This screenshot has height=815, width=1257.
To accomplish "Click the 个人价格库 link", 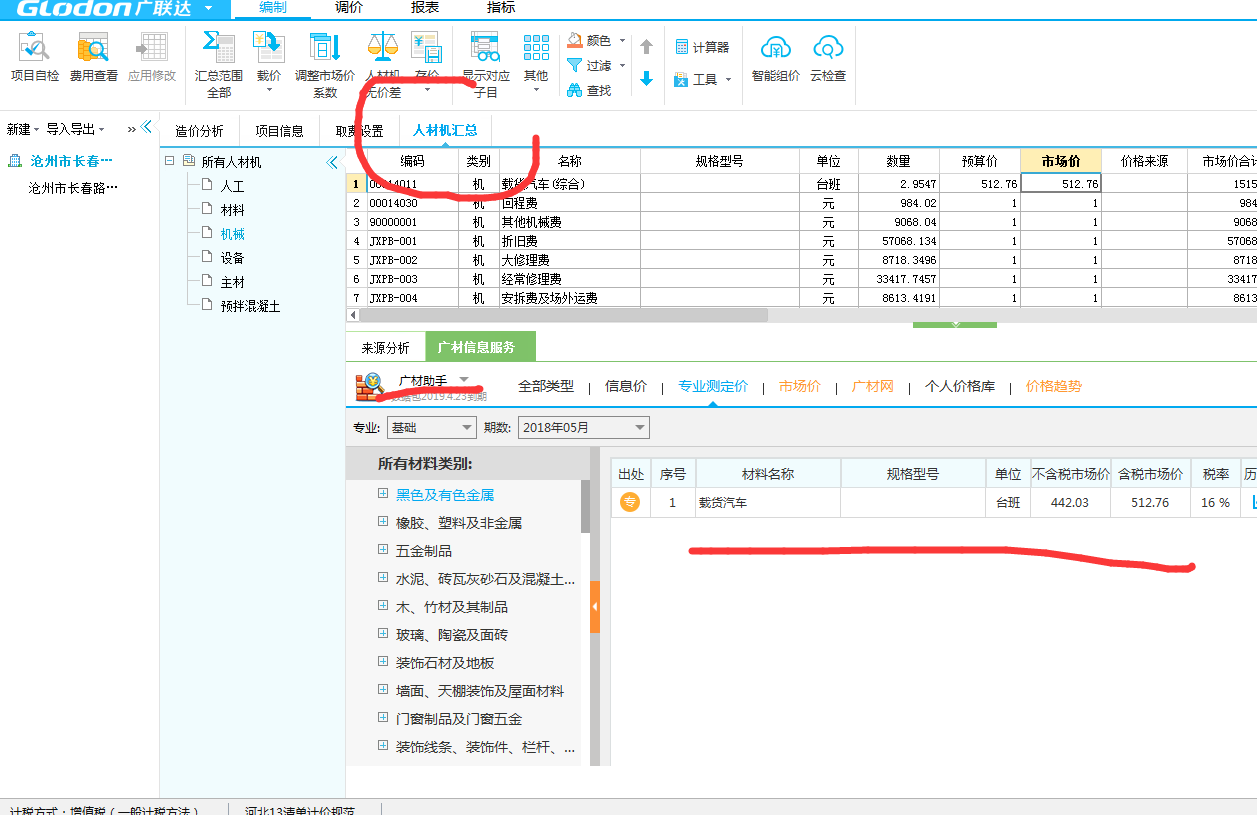I will point(960,386).
